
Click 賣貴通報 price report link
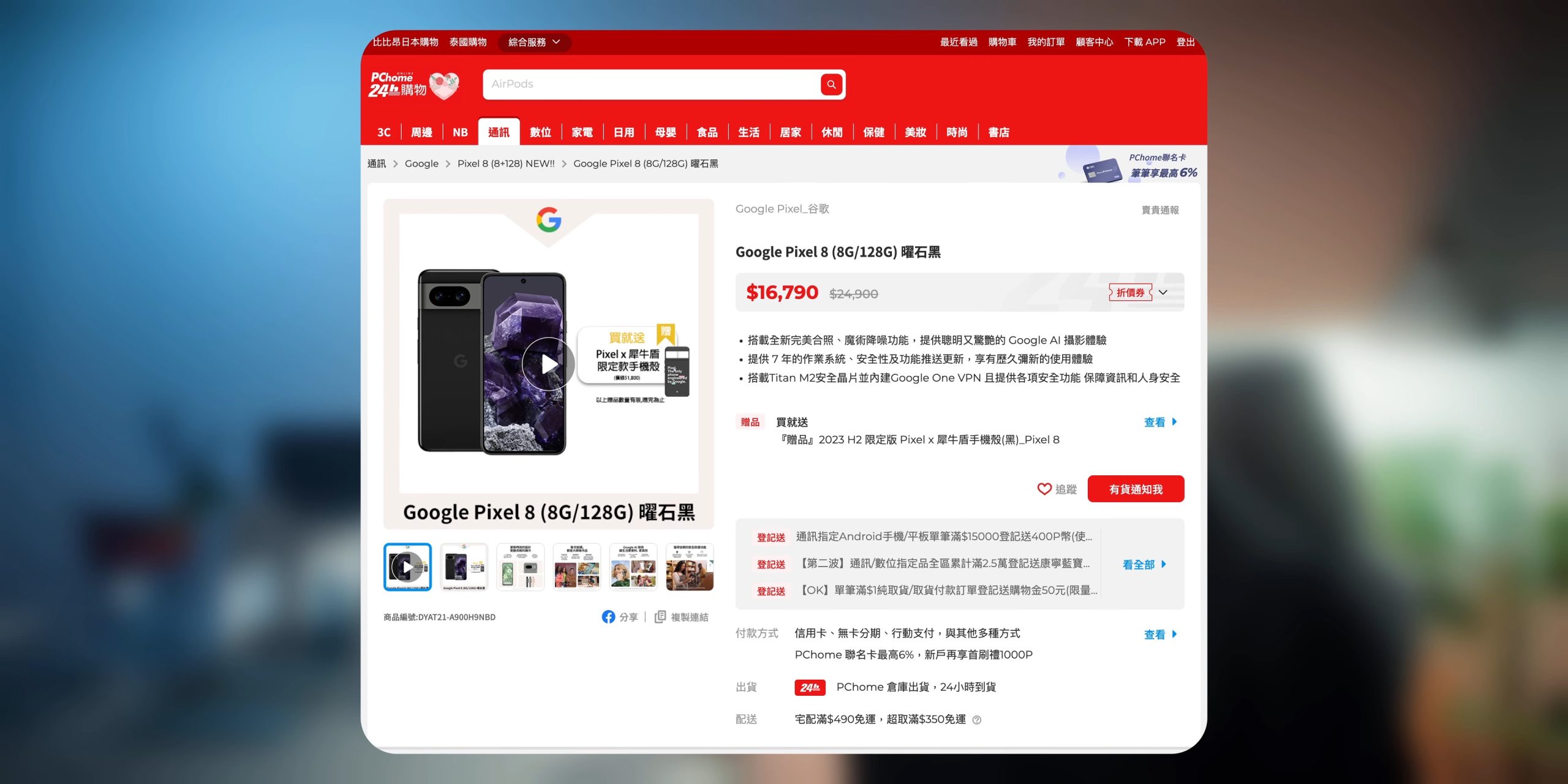(1160, 210)
